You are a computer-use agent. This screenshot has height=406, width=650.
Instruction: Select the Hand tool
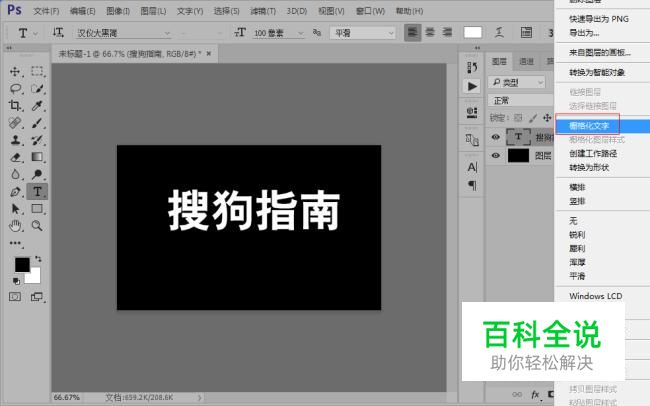pos(15,226)
